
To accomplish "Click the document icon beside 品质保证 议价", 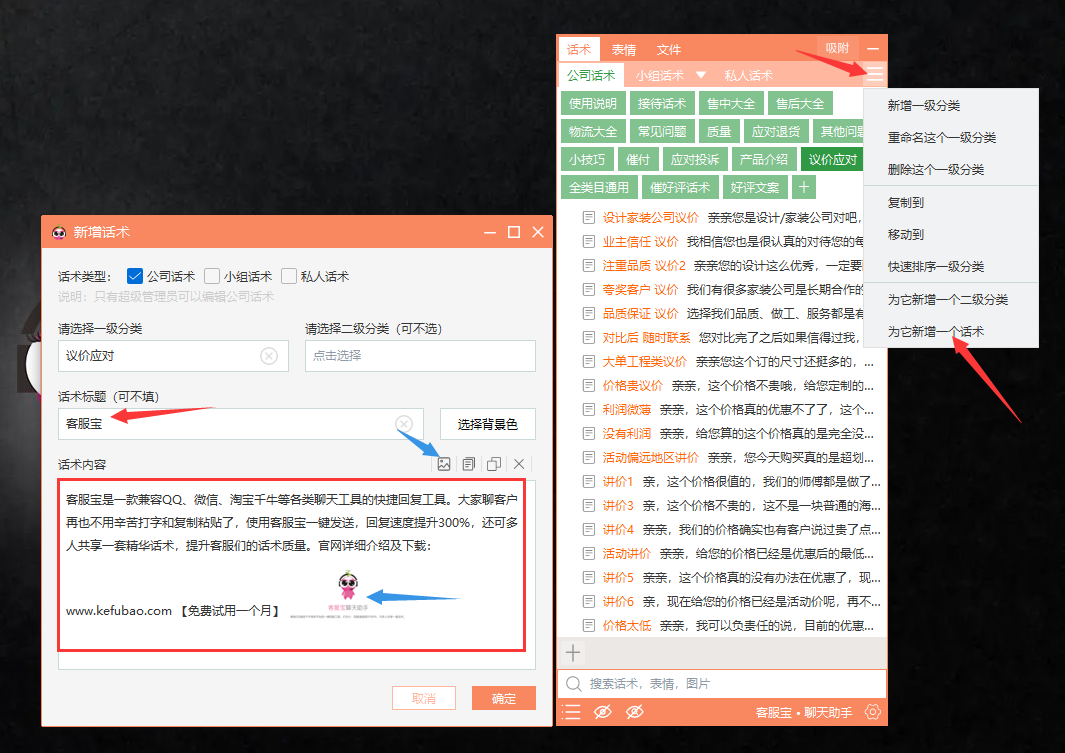I will click(x=589, y=313).
